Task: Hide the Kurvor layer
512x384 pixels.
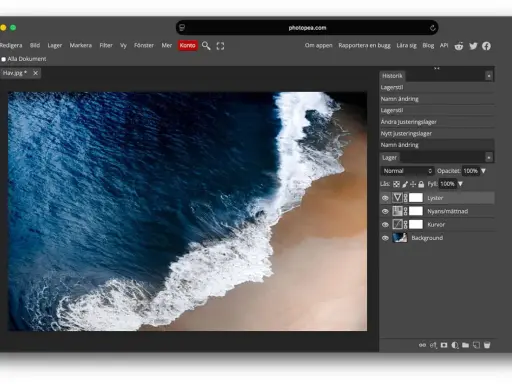Action: point(385,225)
